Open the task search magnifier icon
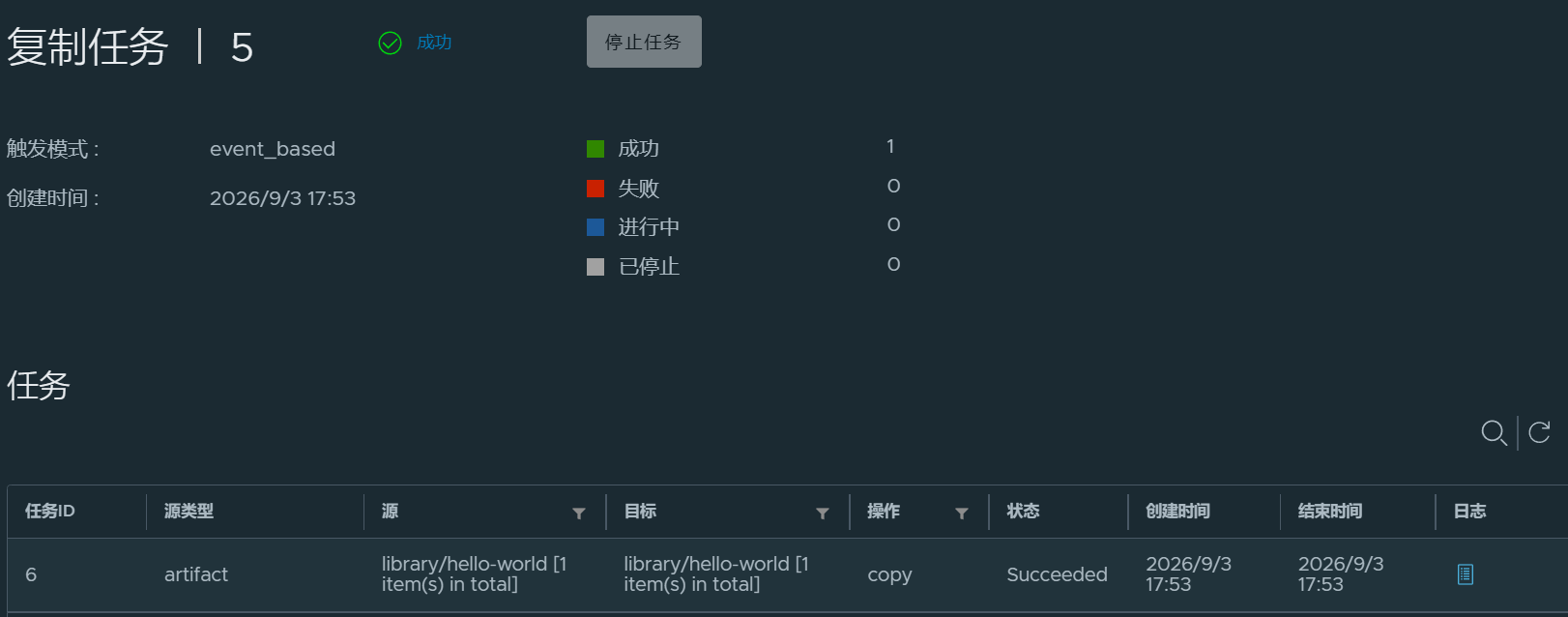The height and width of the screenshot is (617, 1568). [1494, 432]
